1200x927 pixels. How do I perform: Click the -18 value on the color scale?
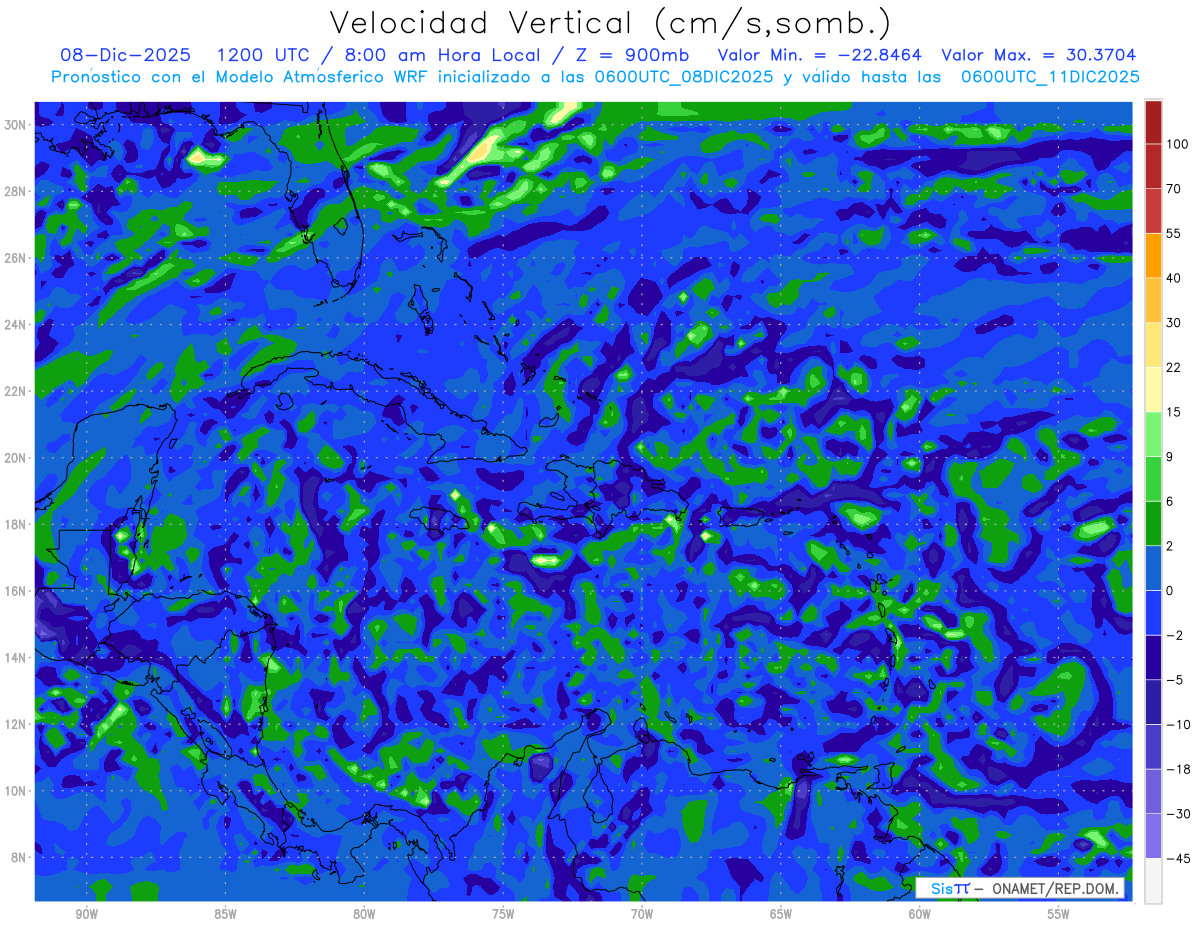(x=1177, y=769)
